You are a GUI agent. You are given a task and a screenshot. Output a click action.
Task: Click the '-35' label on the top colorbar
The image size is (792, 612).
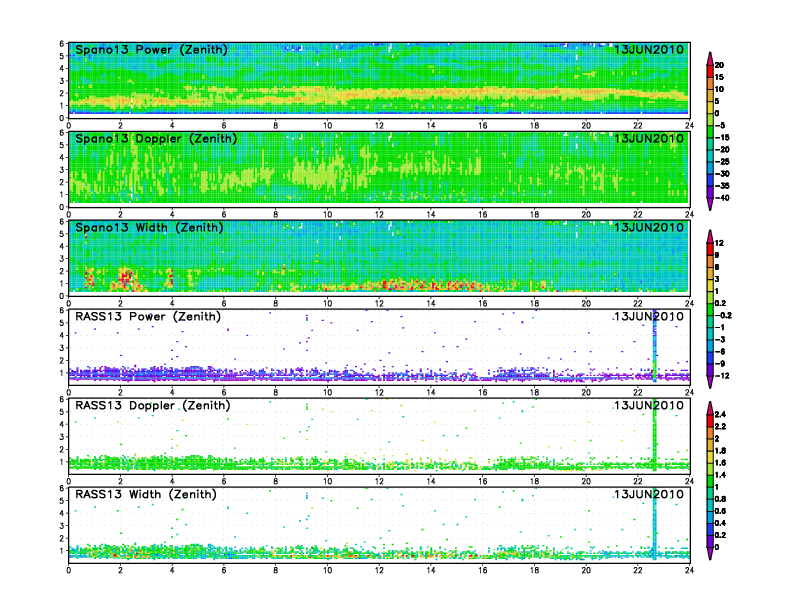coord(722,186)
